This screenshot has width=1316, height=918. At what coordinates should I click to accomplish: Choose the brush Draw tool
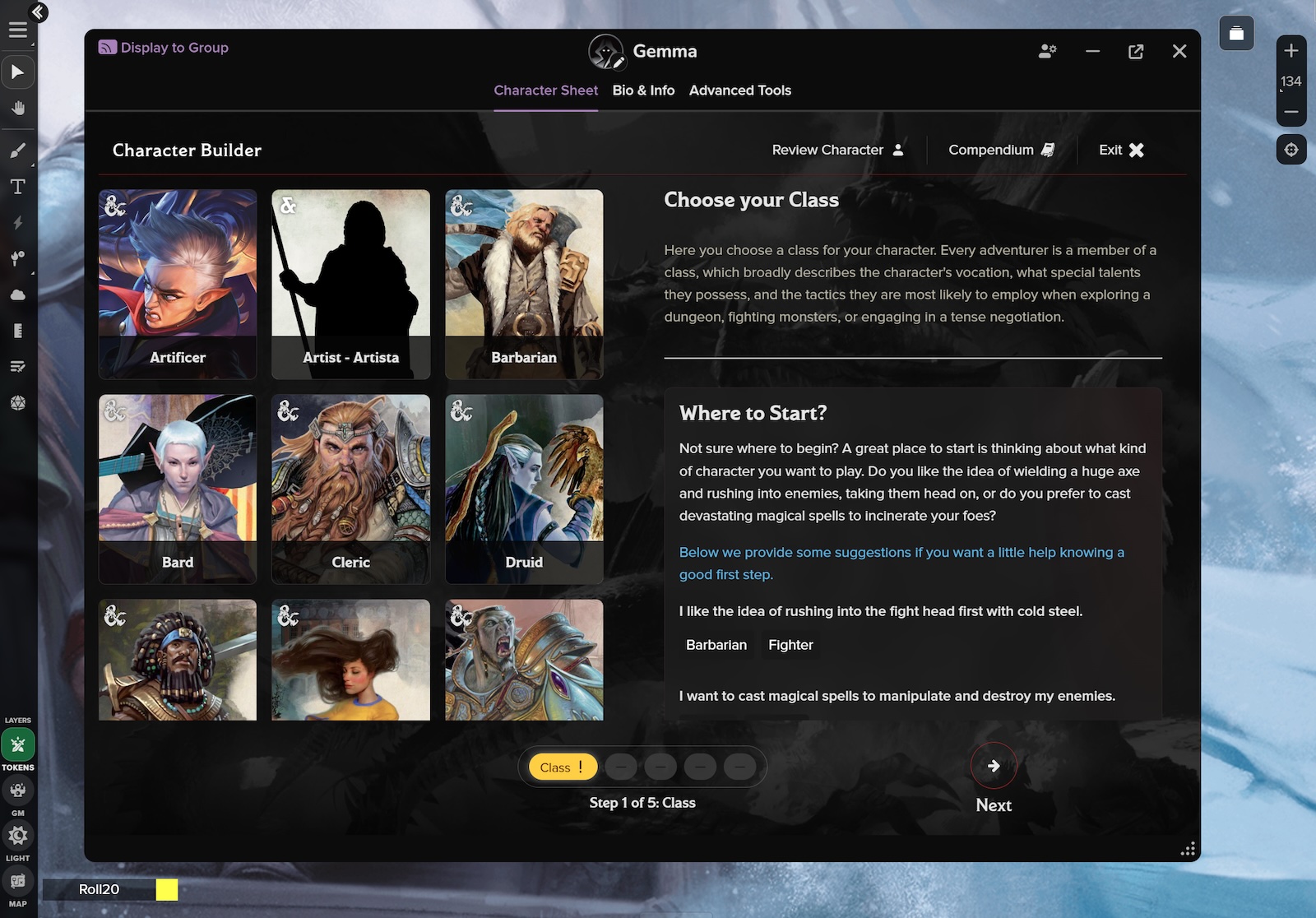[17, 151]
